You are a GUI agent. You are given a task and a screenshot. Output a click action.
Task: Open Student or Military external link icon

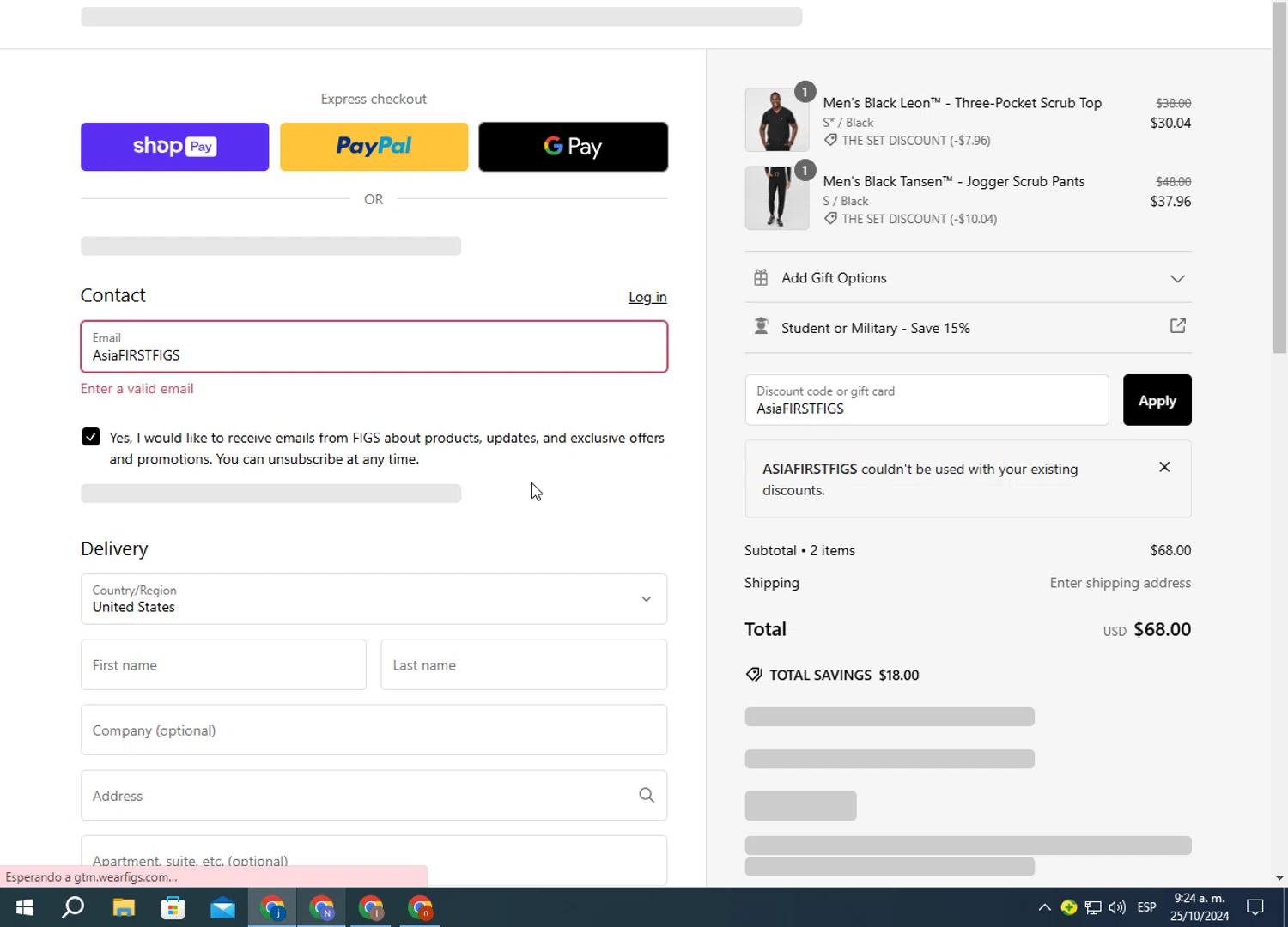pos(1177,326)
